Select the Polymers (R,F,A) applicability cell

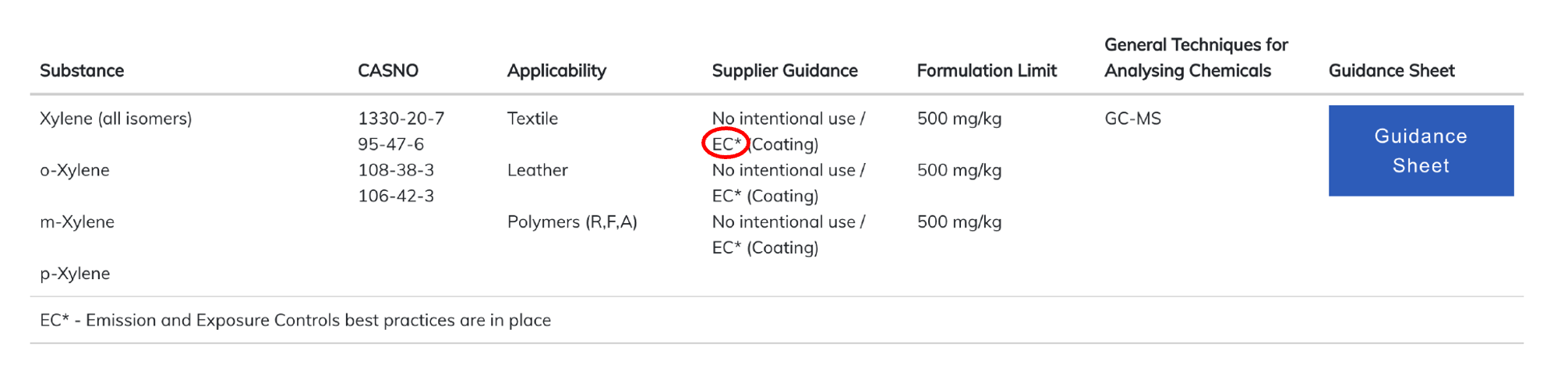click(572, 222)
